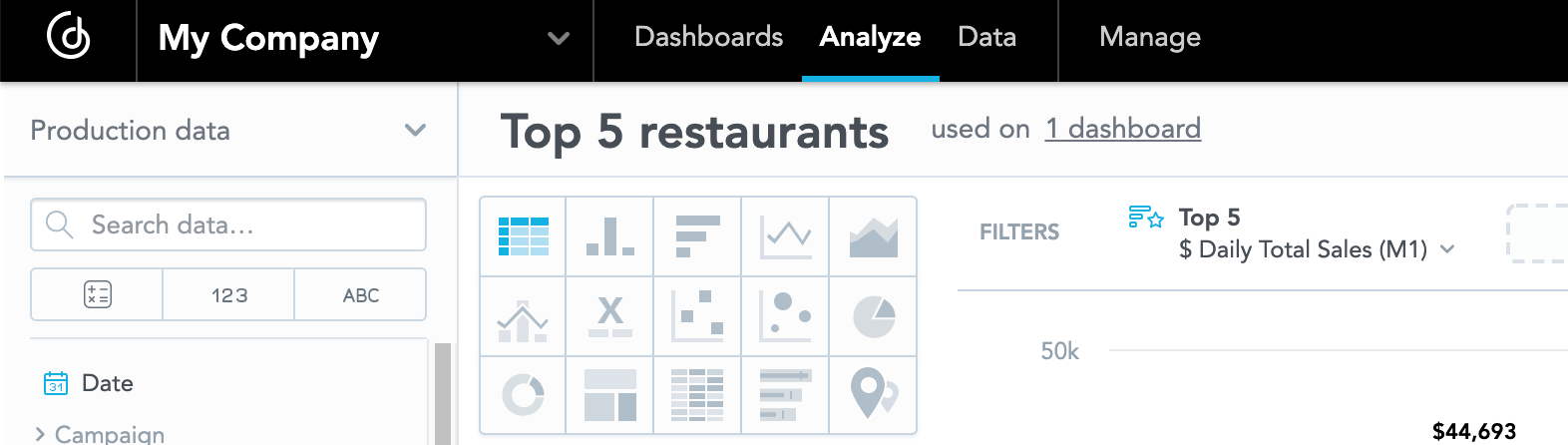Image resolution: width=1568 pixels, height=445 pixels.
Task: Pick the Stacked area chart icon
Action: (873, 236)
